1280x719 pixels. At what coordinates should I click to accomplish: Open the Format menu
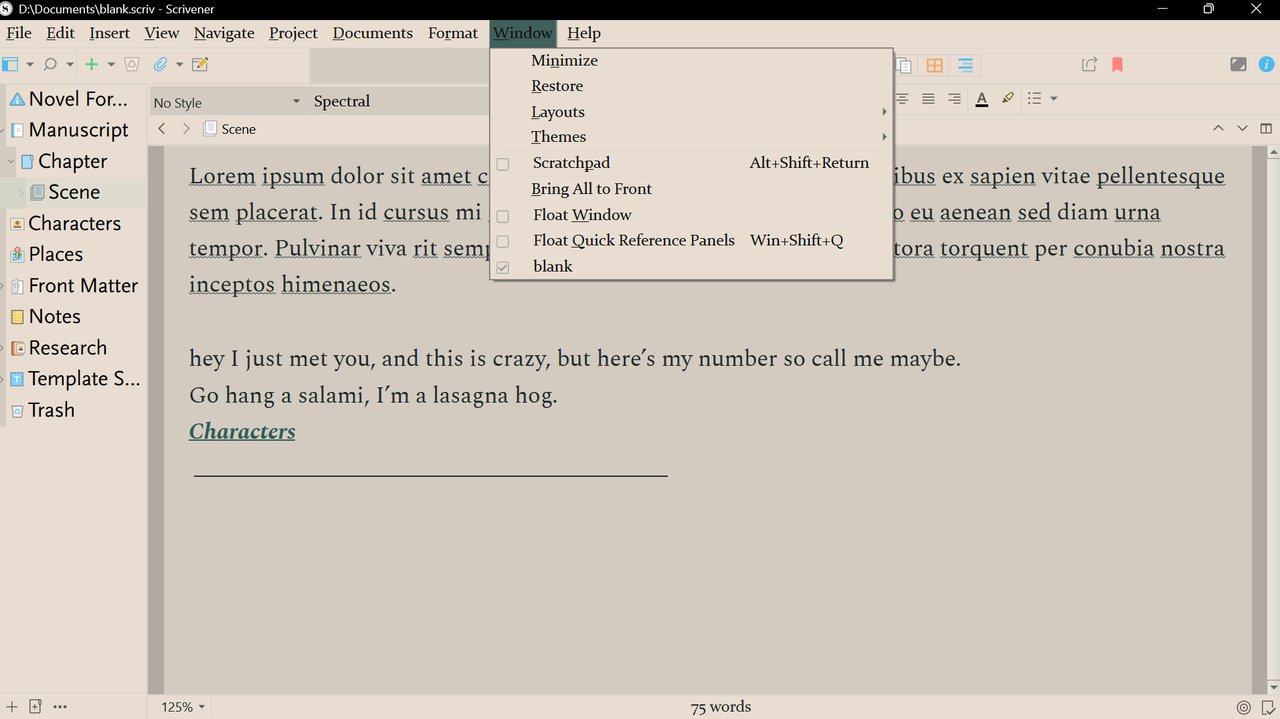tap(453, 33)
